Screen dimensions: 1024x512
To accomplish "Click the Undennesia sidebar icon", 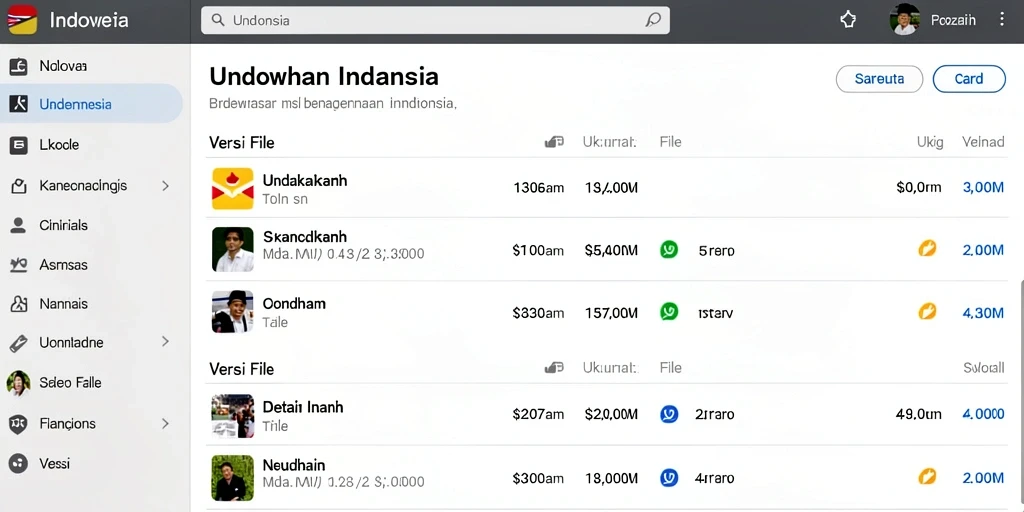I will click(x=18, y=103).
